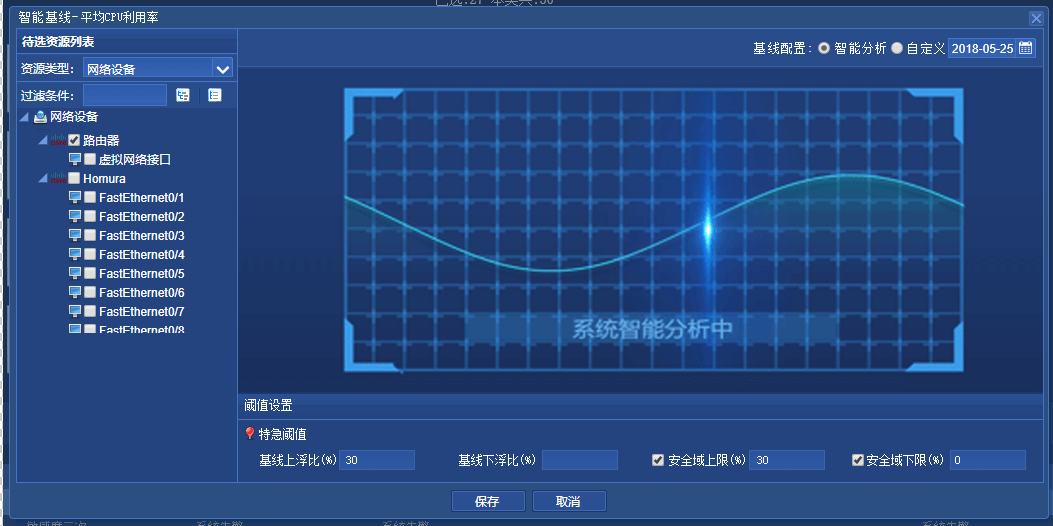Uncheck the 路由器 checkbox
Image resolution: width=1053 pixels, height=526 pixels.
(x=74, y=141)
